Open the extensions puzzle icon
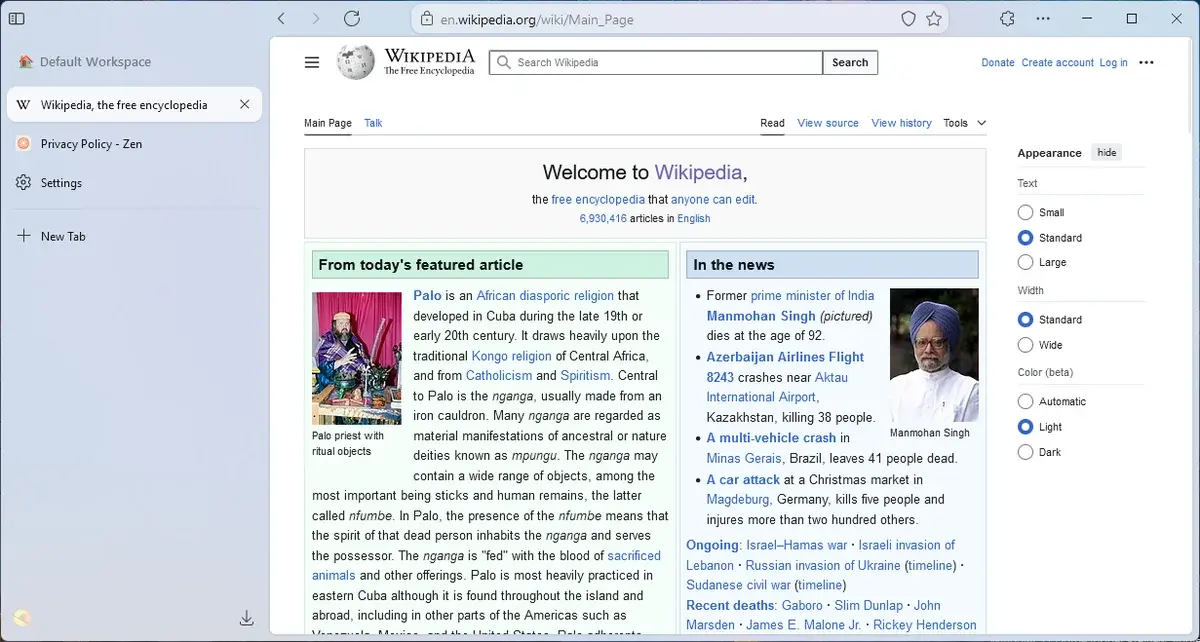The image size is (1200, 642). pyautogui.click(x=1007, y=18)
